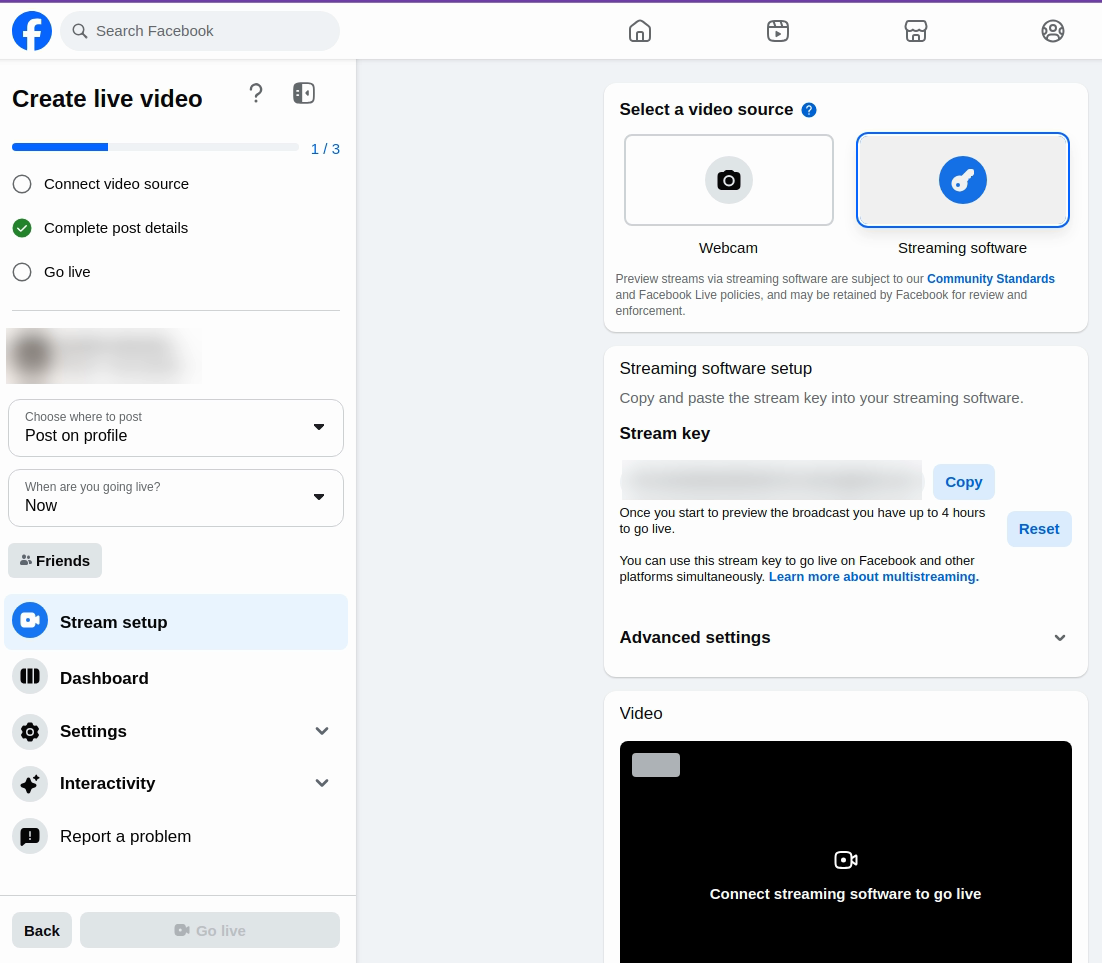Click the step progress bar
Viewport: 1102px width, 963px height.
(155, 147)
